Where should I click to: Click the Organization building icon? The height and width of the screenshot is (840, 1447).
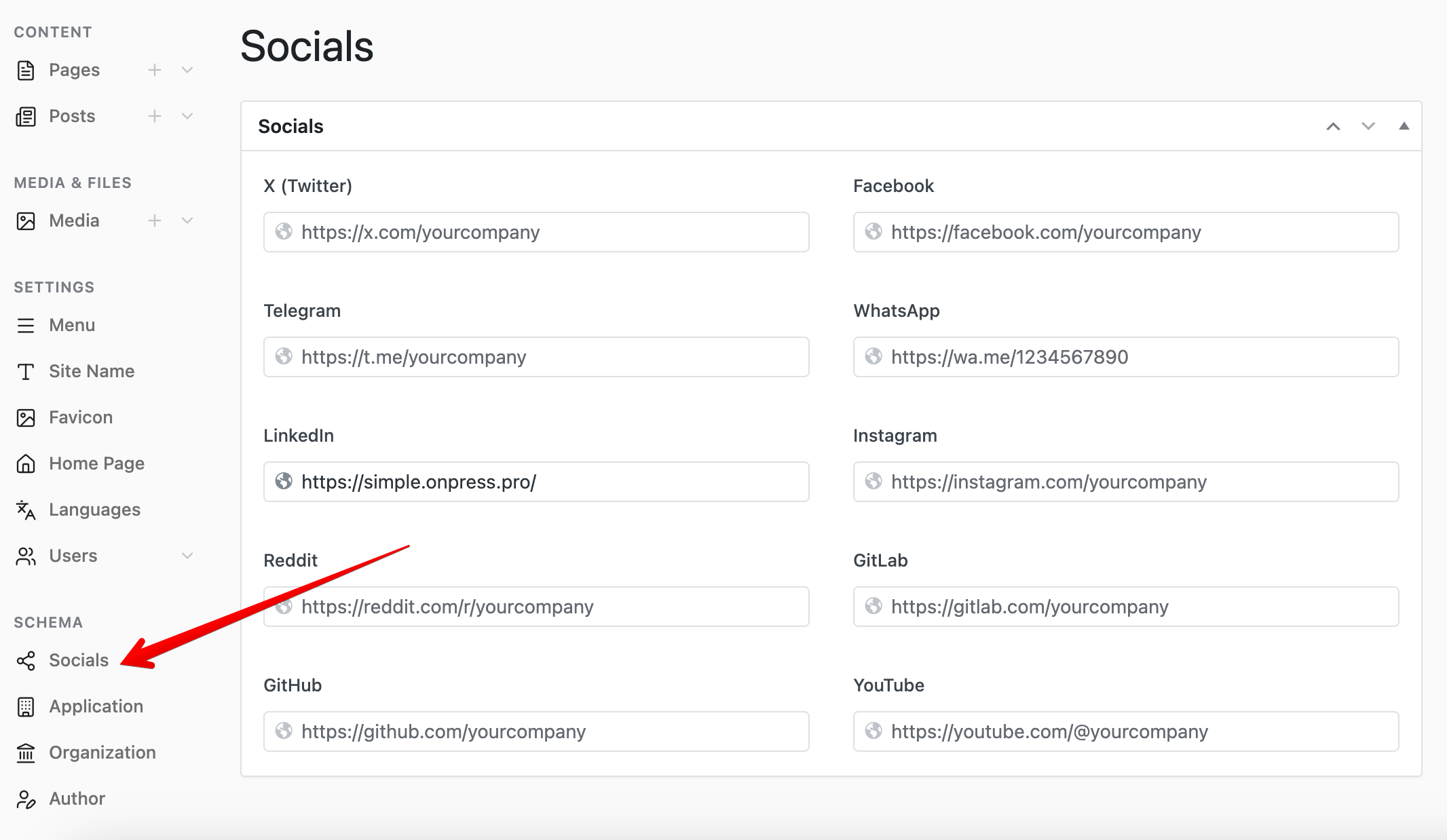tap(26, 752)
